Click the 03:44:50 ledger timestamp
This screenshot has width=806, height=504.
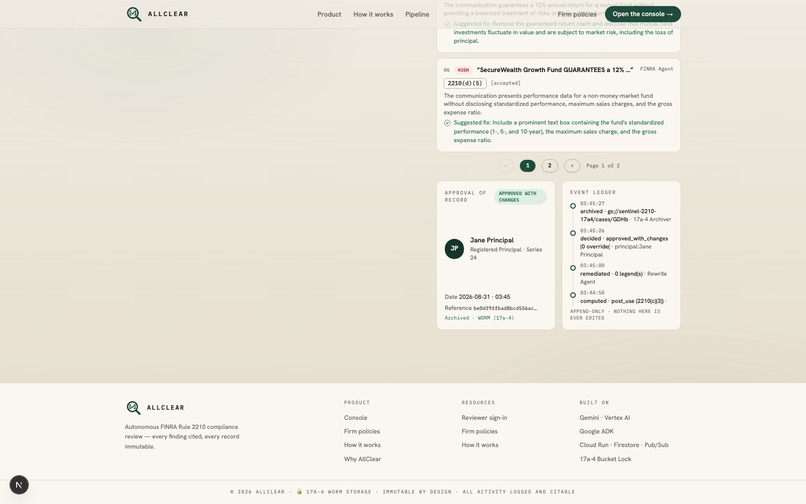click(x=592, y=293)
